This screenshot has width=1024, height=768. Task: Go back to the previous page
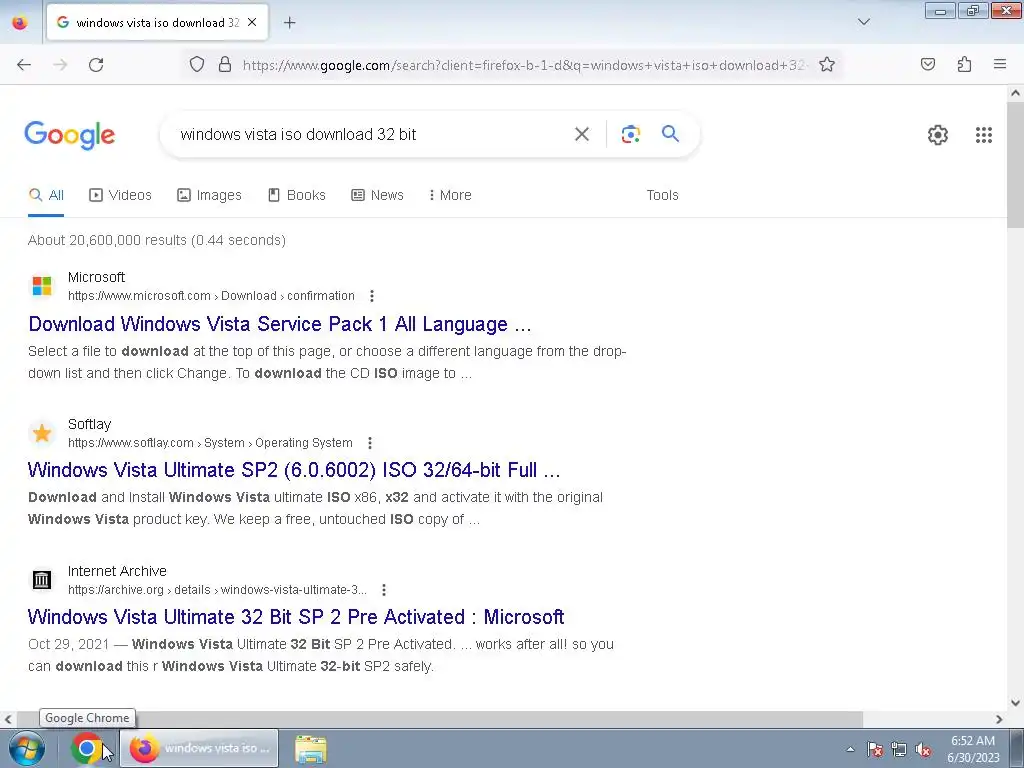tap(24, 65)
